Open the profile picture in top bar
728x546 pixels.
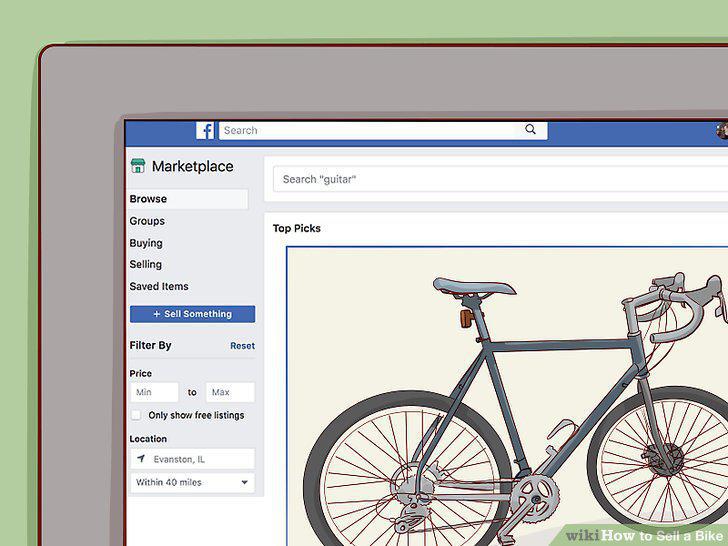pos(722,131)
